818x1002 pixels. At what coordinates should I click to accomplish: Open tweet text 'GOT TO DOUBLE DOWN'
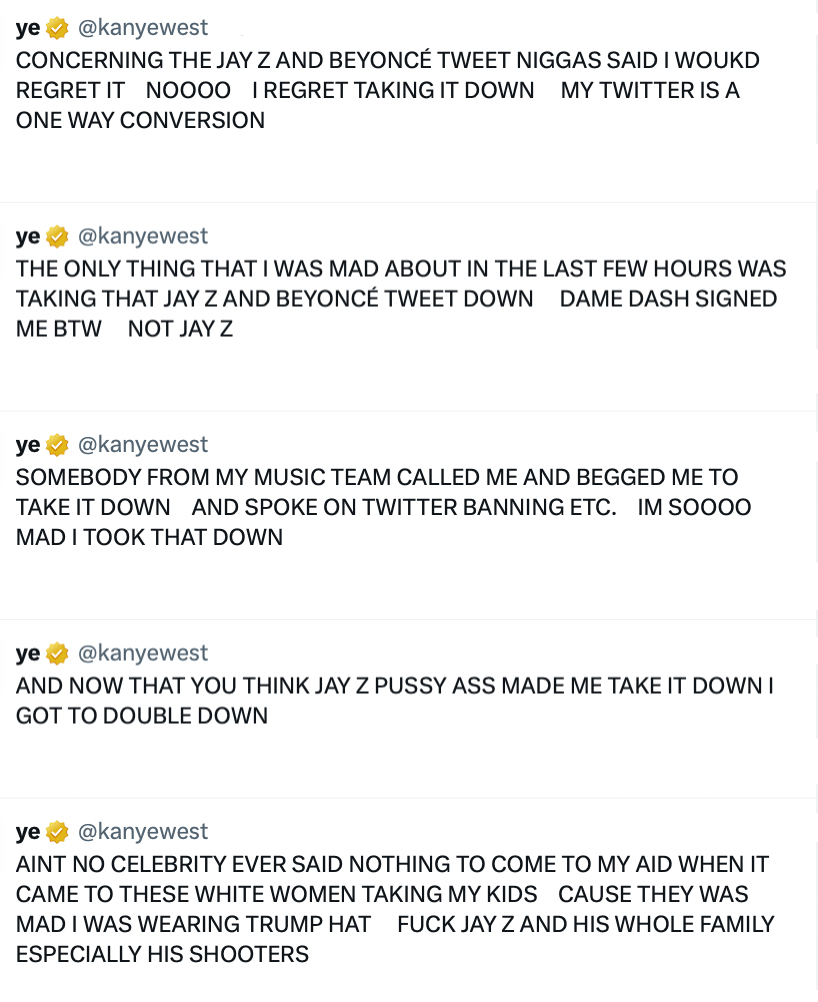pos(142,716)
